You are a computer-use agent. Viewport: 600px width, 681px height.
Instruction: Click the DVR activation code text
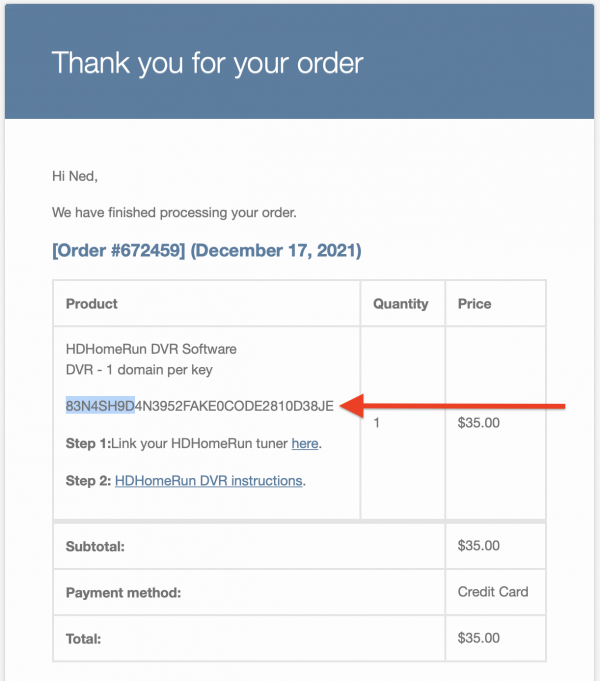[200, 406]
